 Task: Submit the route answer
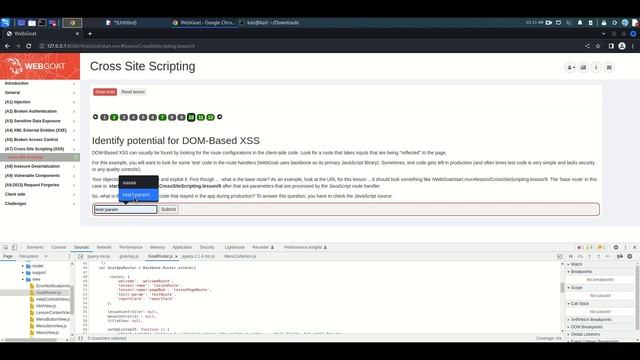pos(168,209)
